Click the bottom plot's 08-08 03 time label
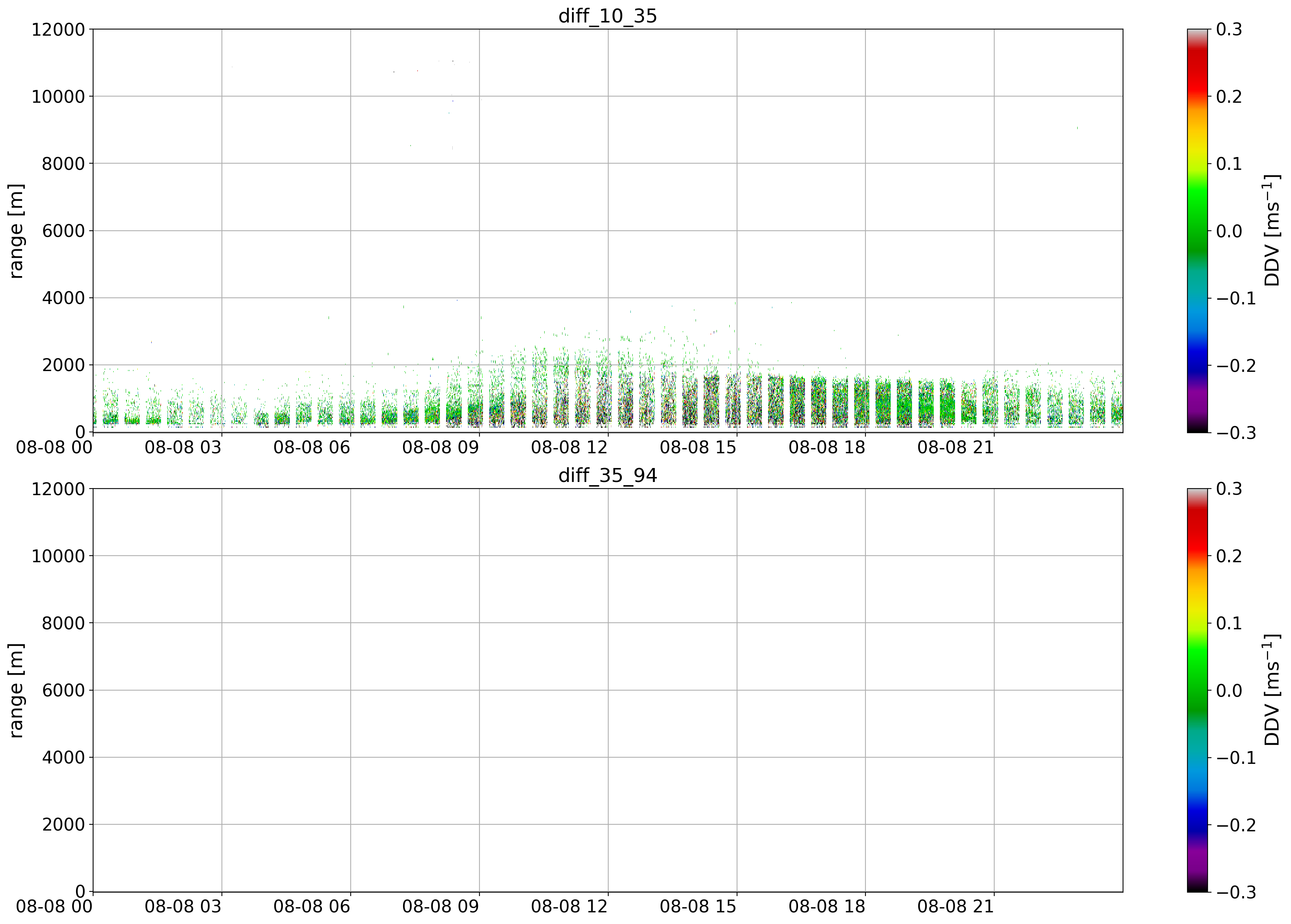This screenshot has width=1291, height=924. (183, 907)
